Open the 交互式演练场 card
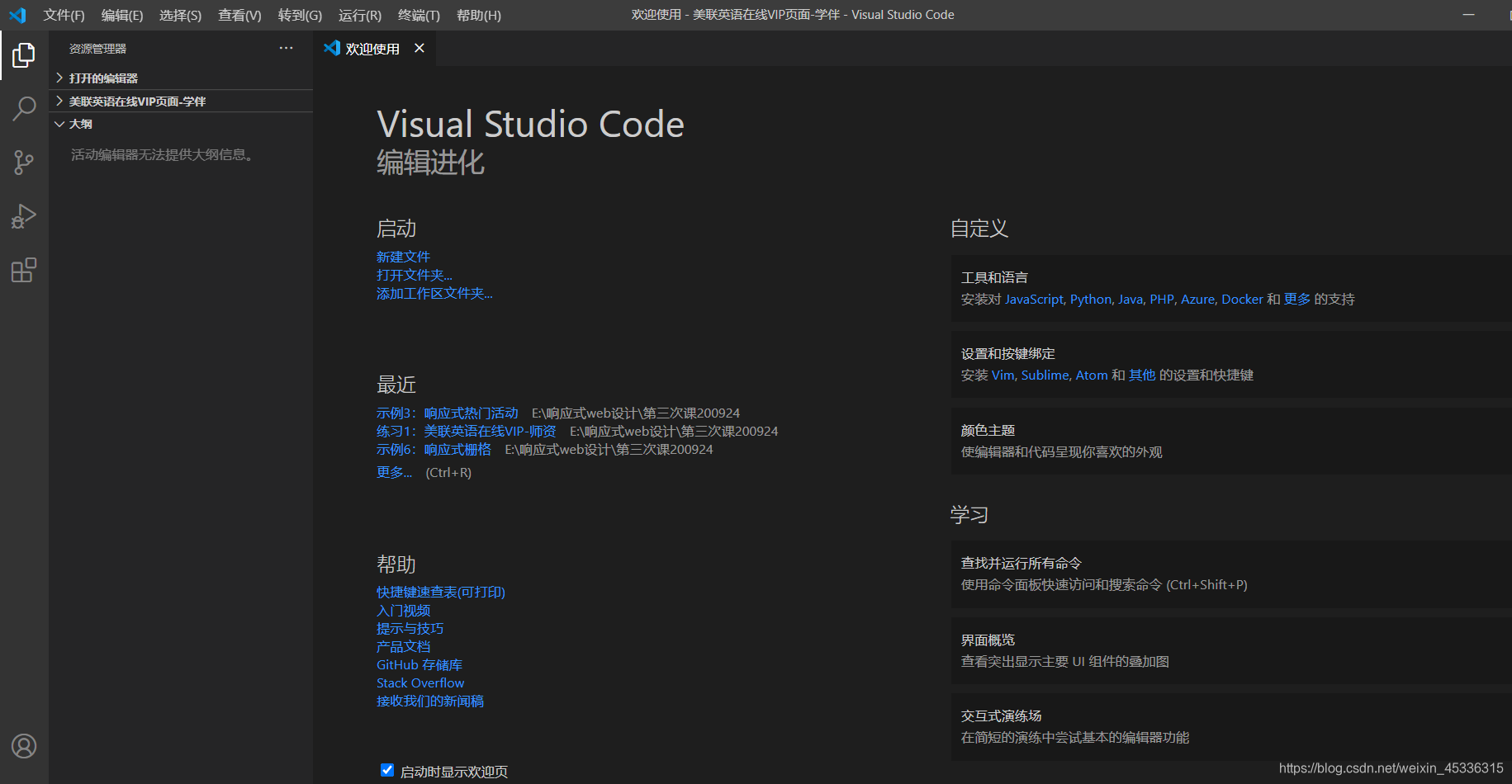 [1231, 726]
